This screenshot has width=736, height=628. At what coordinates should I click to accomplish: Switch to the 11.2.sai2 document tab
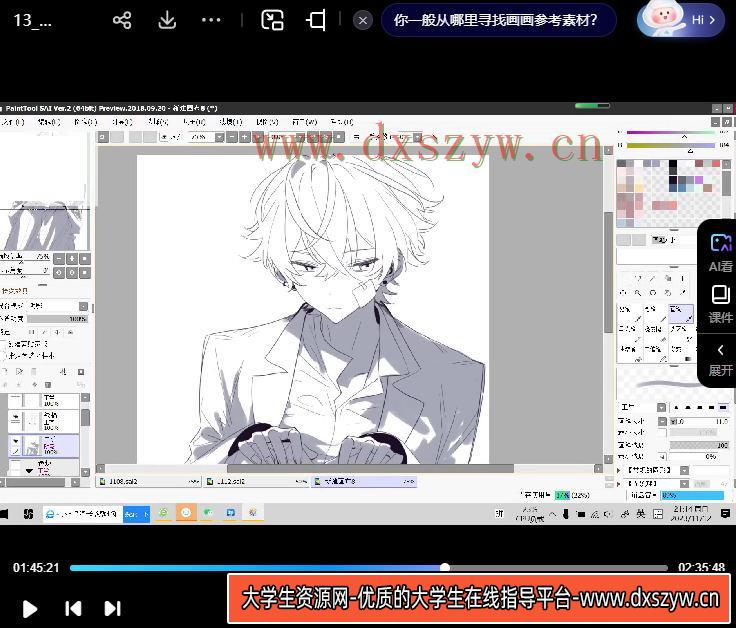click(x=256, y=482)
